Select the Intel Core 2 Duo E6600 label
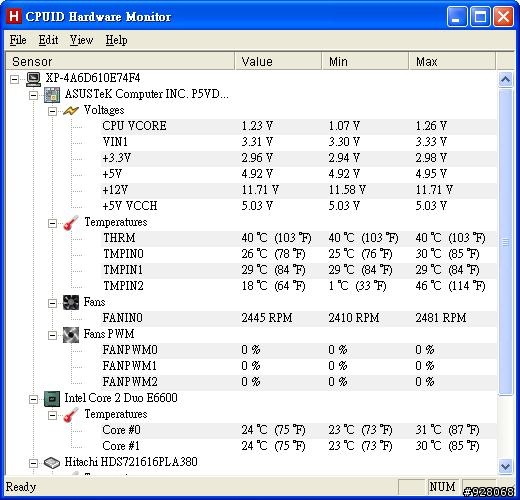Image resolution: width=520 pixels, height=500 pixels. (121, 398)
